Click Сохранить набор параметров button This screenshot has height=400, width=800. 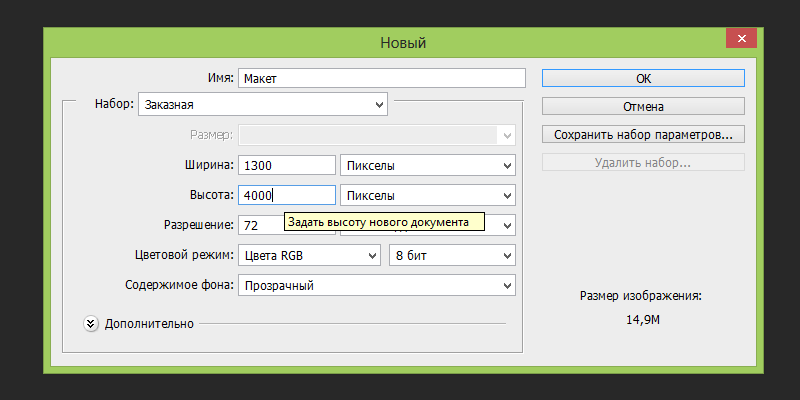point(643,134)
